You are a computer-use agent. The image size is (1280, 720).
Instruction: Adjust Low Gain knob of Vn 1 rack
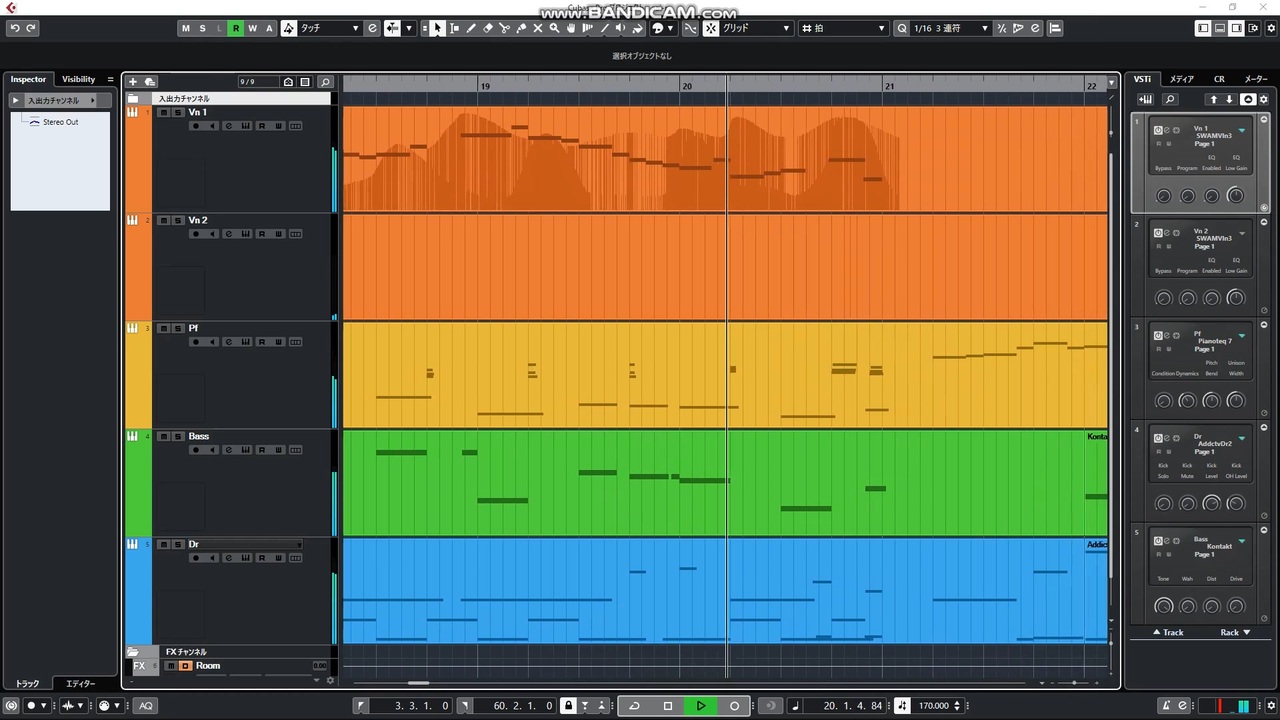coord(1236,195)
